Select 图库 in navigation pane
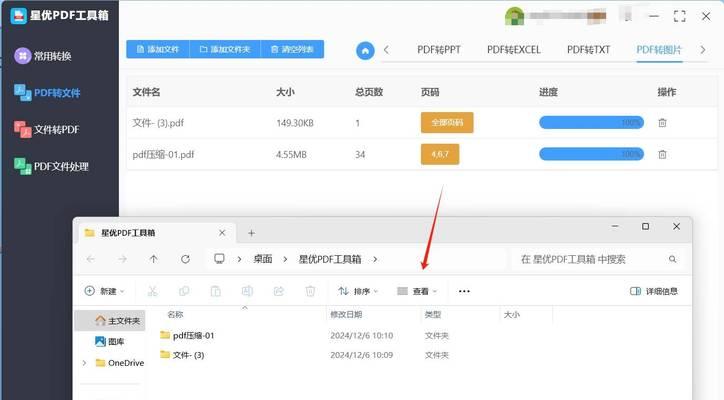724x400 pixels. pyautogui.click(x=109, y=341)
